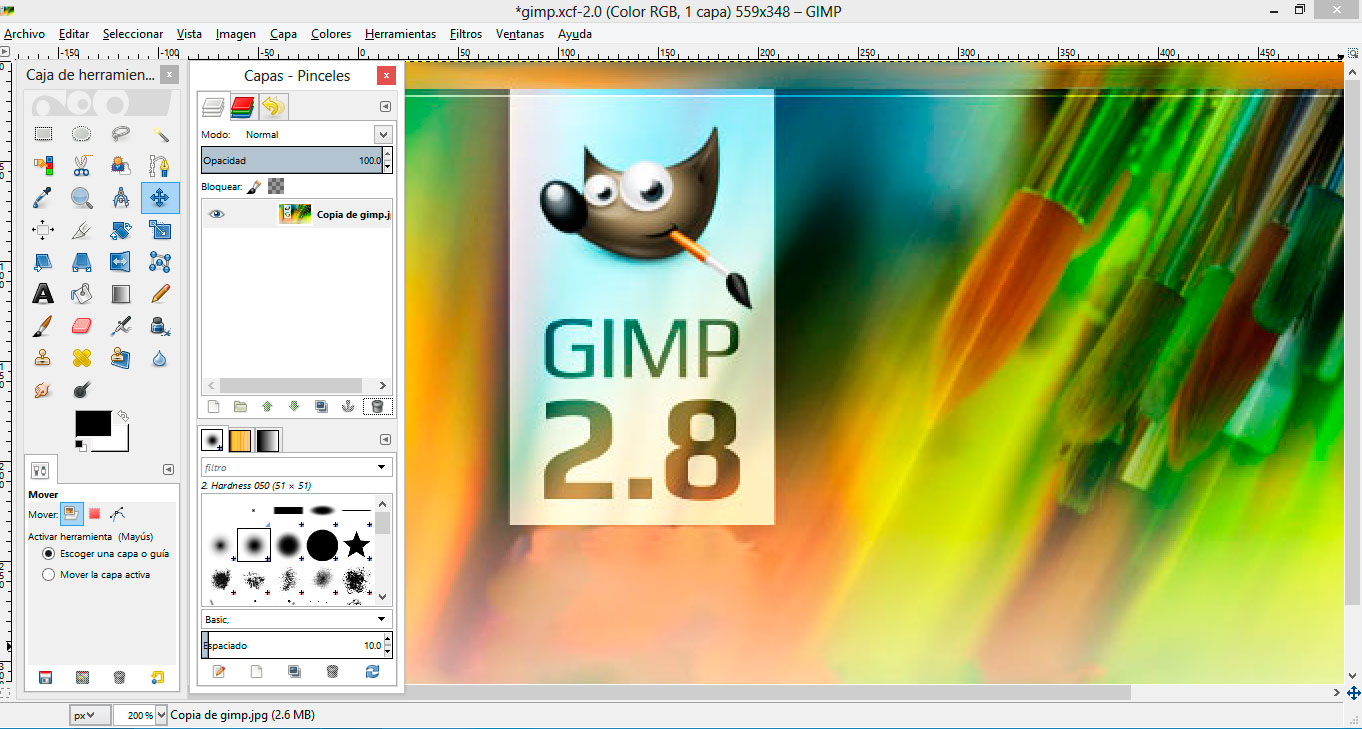Select the Eraser tool
The image size is (1362, 729).
(82, 326)
